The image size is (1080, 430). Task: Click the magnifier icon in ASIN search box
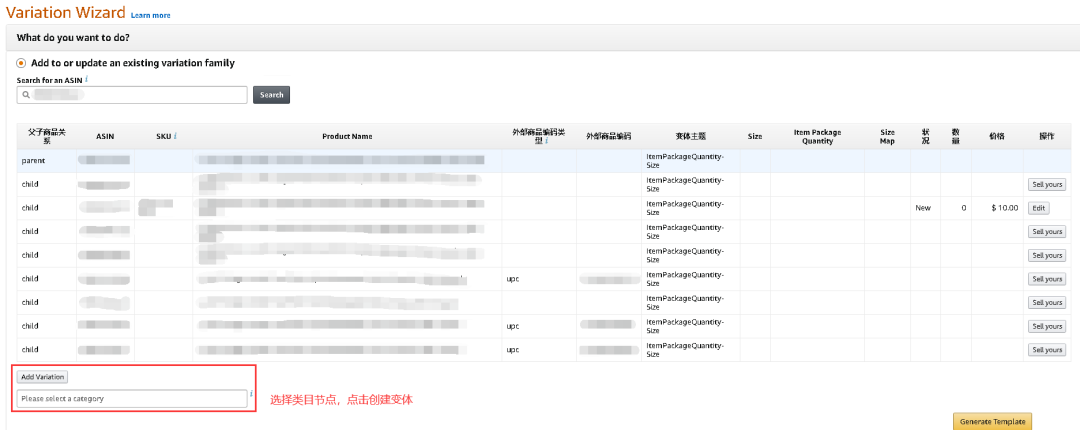(x=26, y=95)
